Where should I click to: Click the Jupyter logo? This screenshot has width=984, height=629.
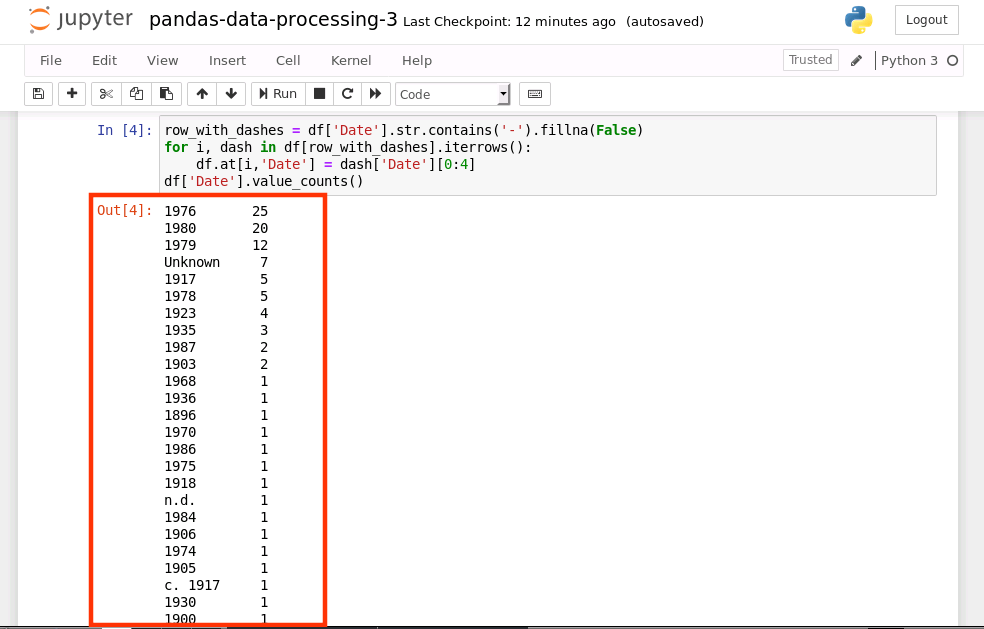tap(80, 19)
